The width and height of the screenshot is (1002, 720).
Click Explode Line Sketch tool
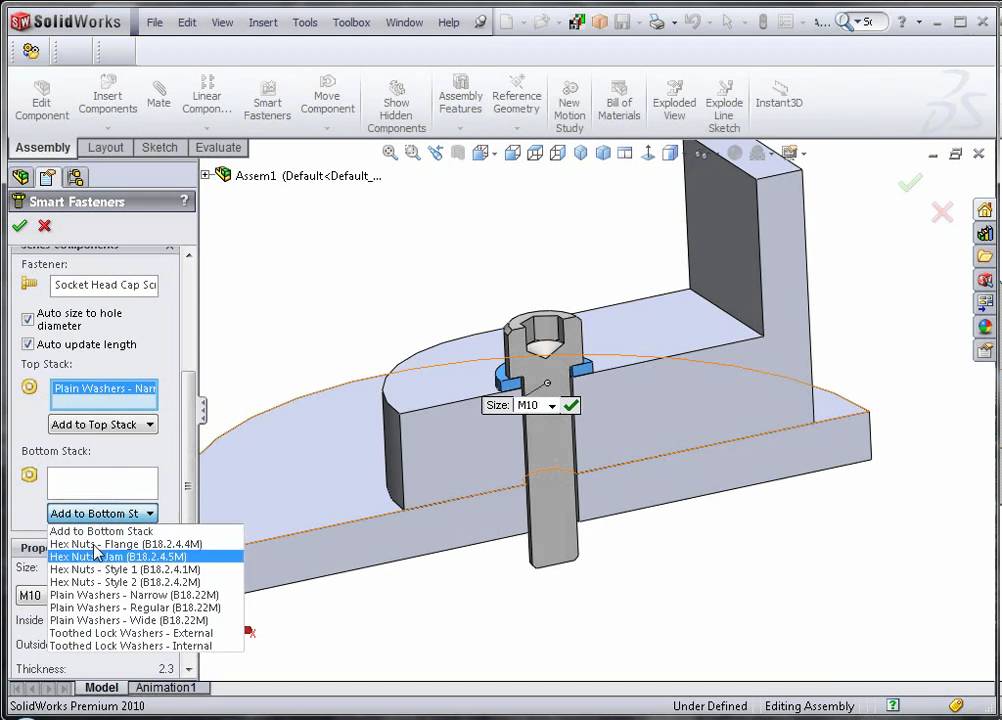[x=724, y=106]
